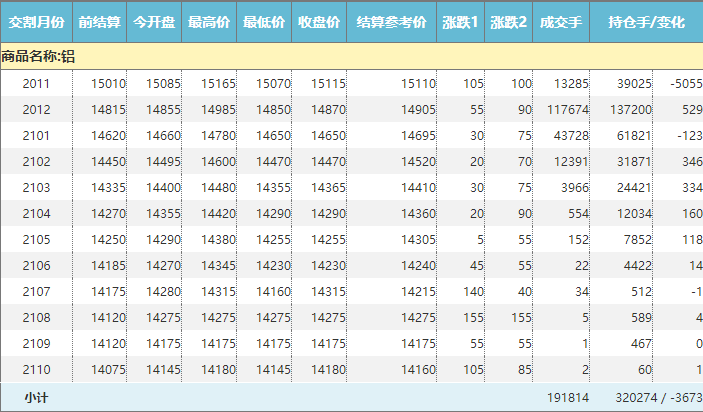This screenshot has height=412, width=703.
Task: Select the 2105 contract month cell
Action: [37, 239]
